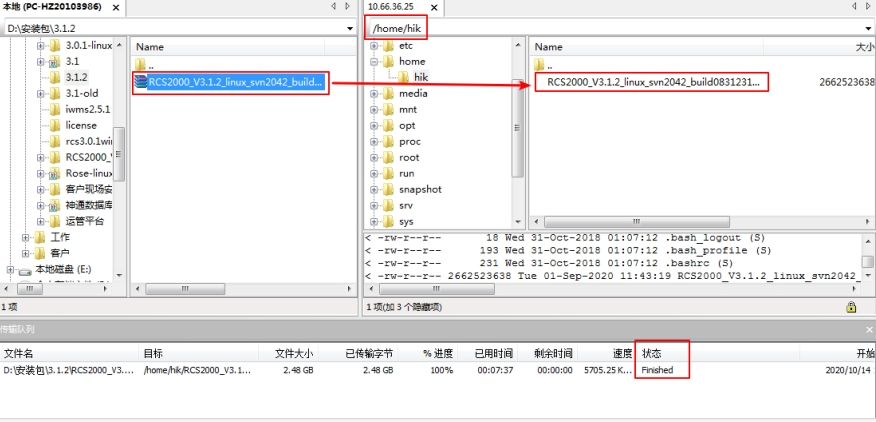Select the 3.1-old folder in local tree
Viewport: 876px width, 422px height.
tap(83, 93)
